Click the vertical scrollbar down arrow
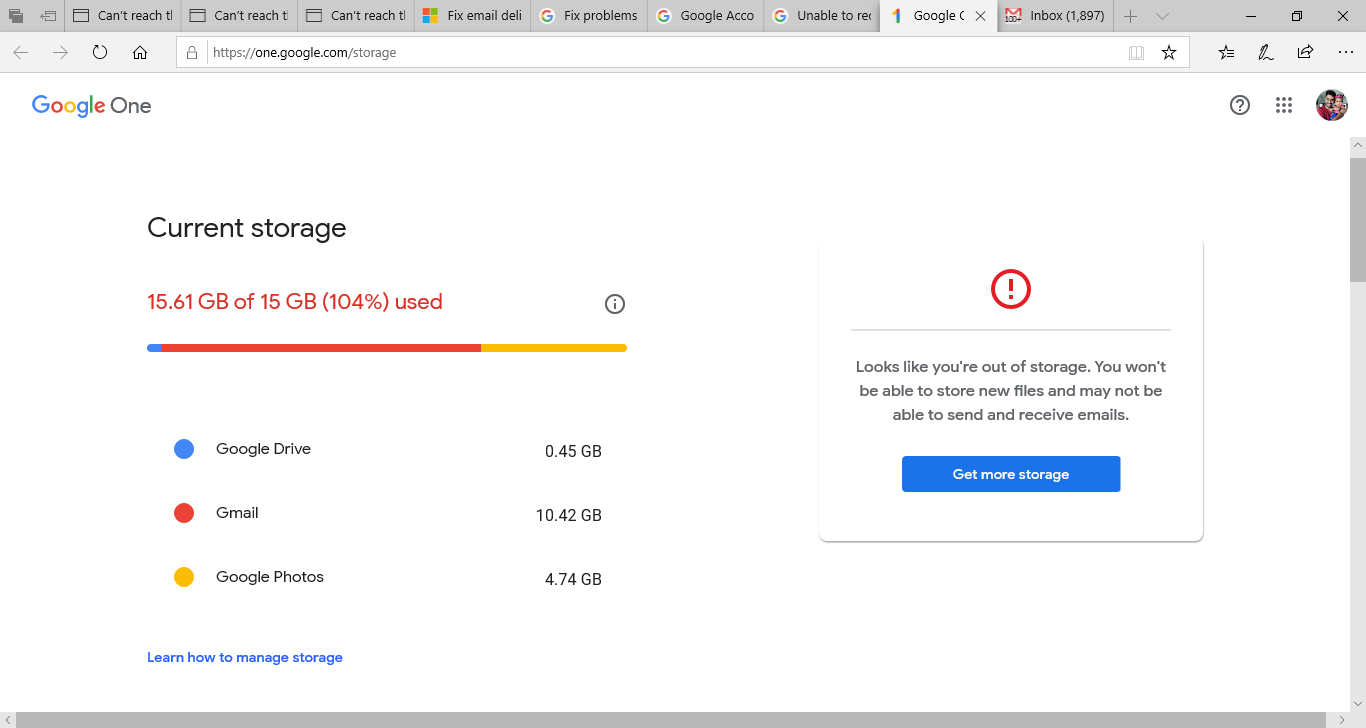The height and width of the screenshot is (728, 1366). point(1357,703)
